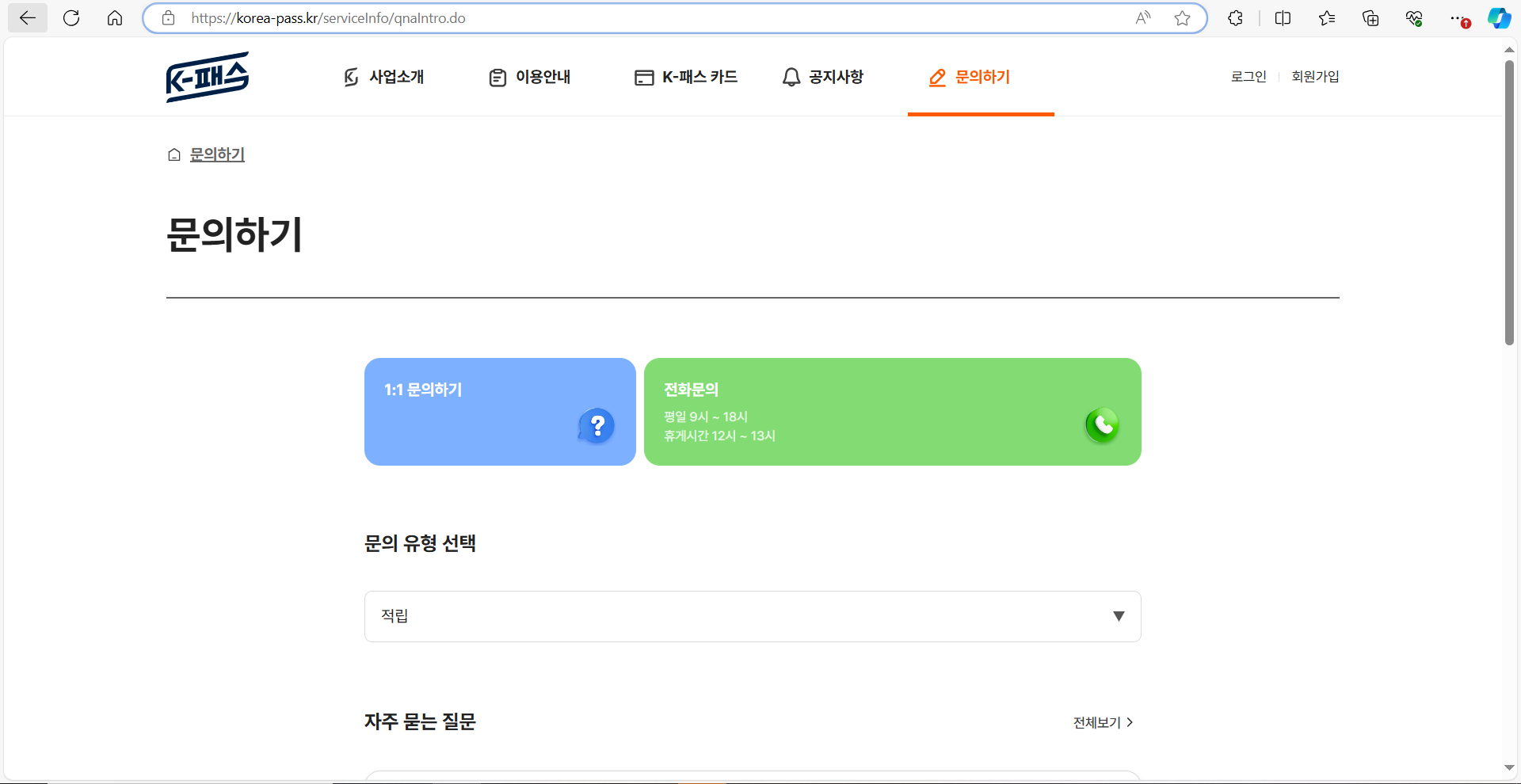
Task: Open the 전화문의 card
Action: tap(893, 412)
